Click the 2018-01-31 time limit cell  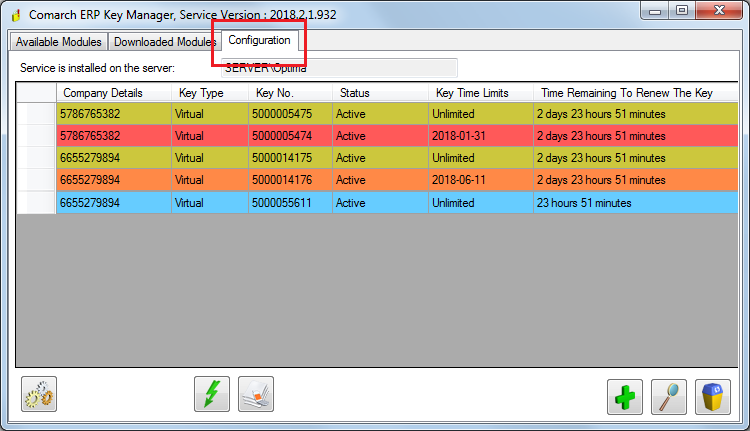coord(481,136)
